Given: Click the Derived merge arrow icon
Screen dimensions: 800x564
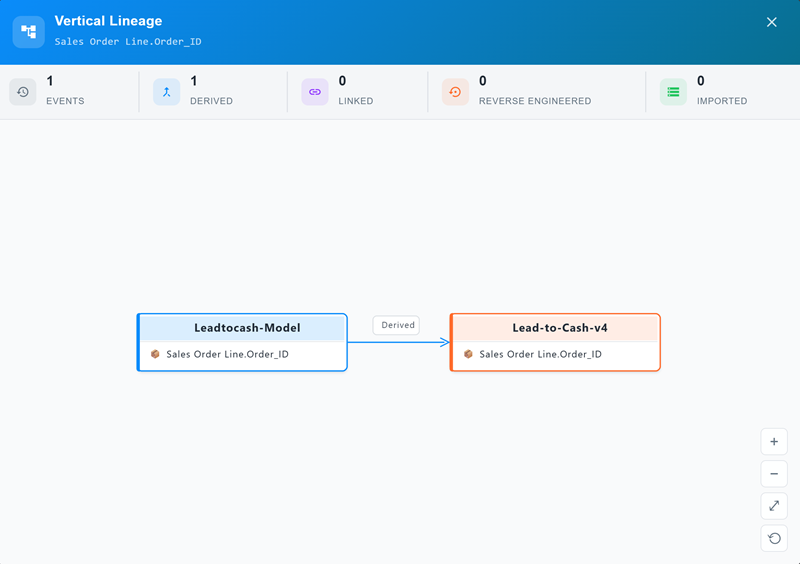Looking at the screenshot, I should (x=166, y=92).
